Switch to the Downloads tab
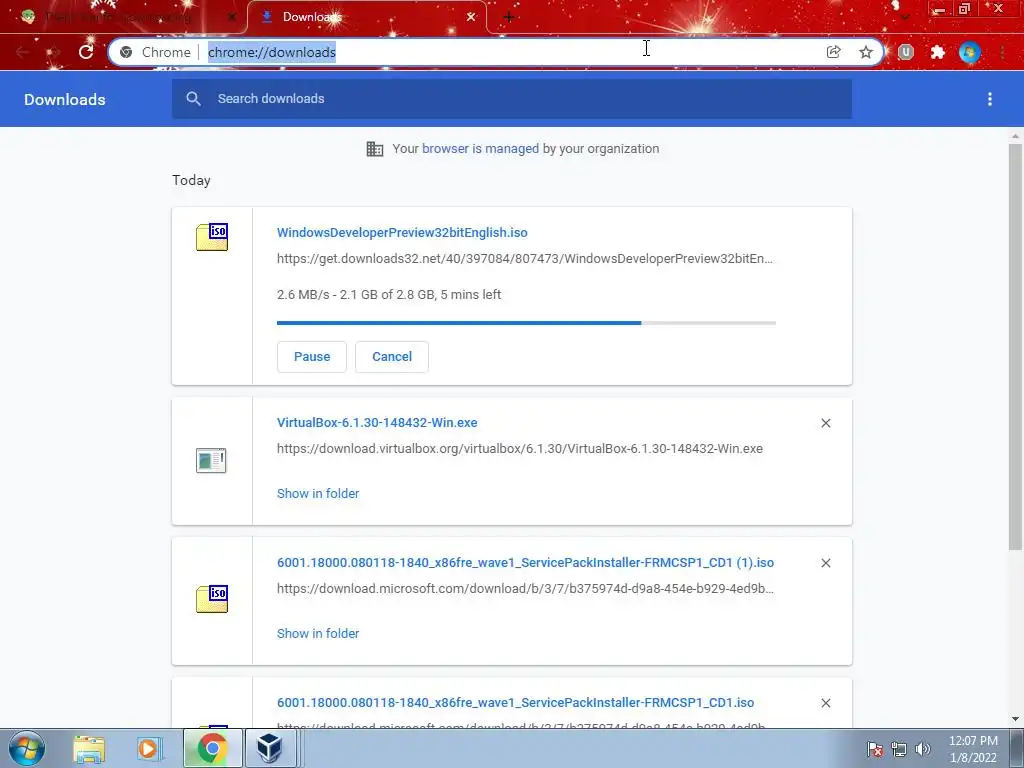The height and width of the screenshot is (768, 1024). pyautogui.click(x=366, y=17)
